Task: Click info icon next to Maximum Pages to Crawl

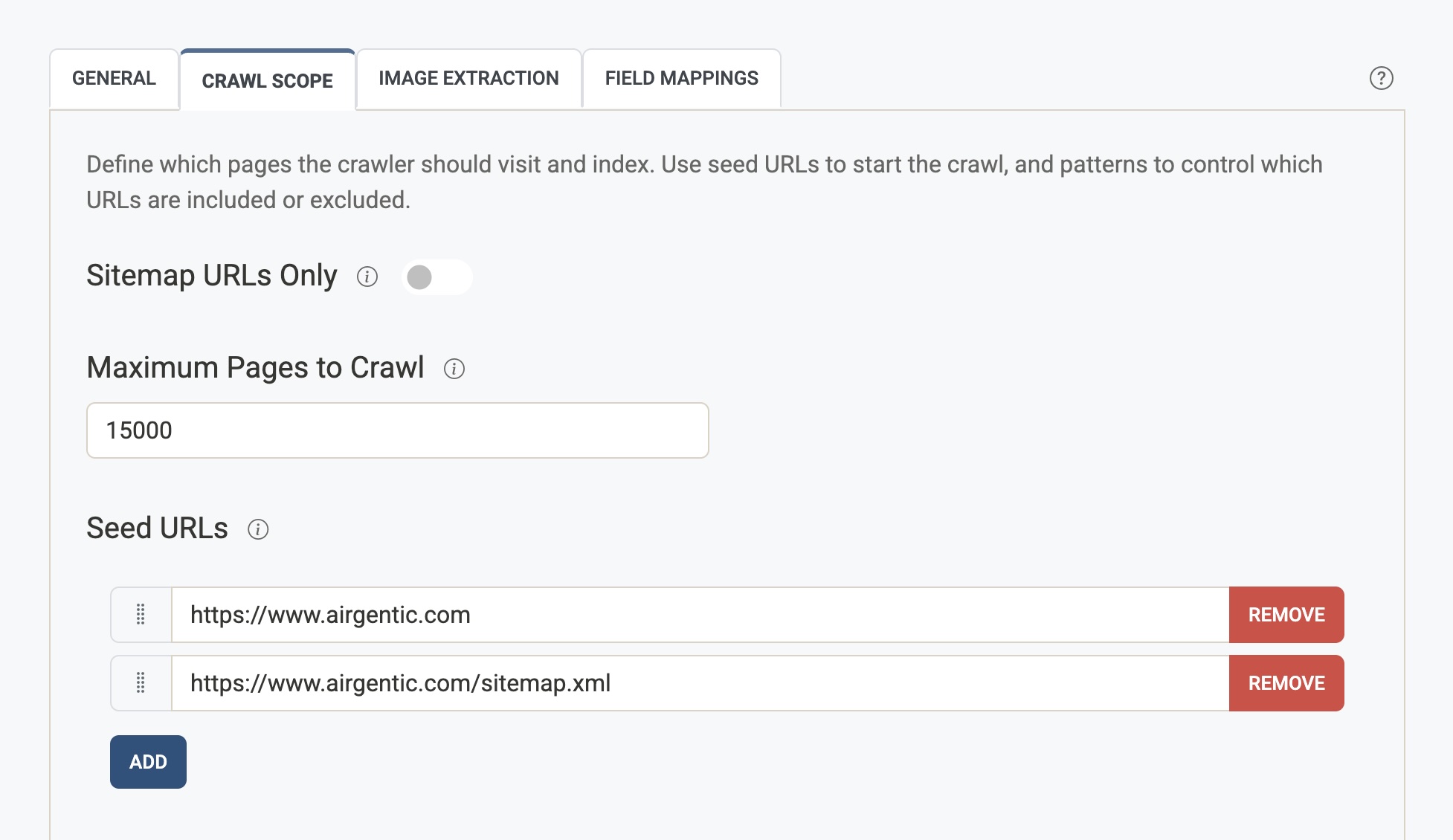Action: tap(454, 369)
